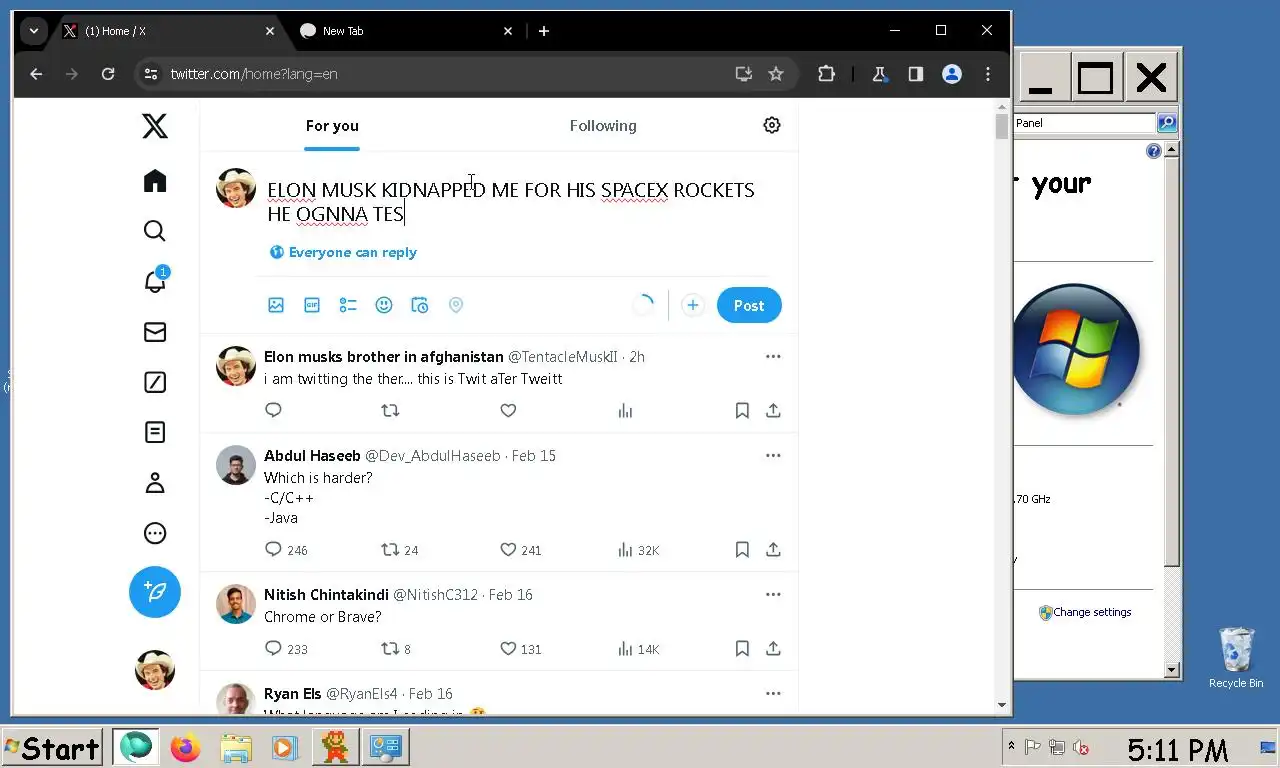The width and height of the screenshot is (1280, 768).
Task: Share the Abdul Haseeb tweet
Action: [x=773, y=549]
